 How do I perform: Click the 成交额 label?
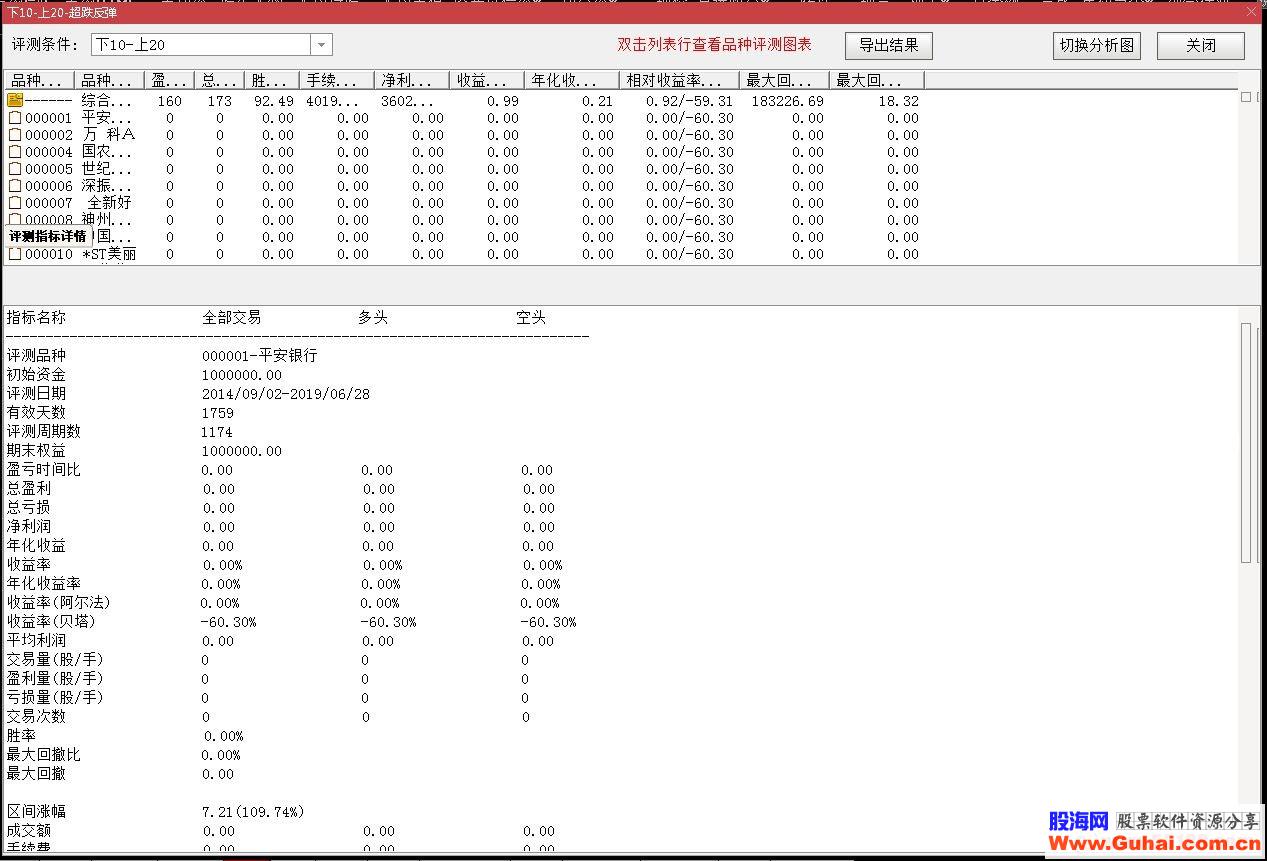pos(29,831)
